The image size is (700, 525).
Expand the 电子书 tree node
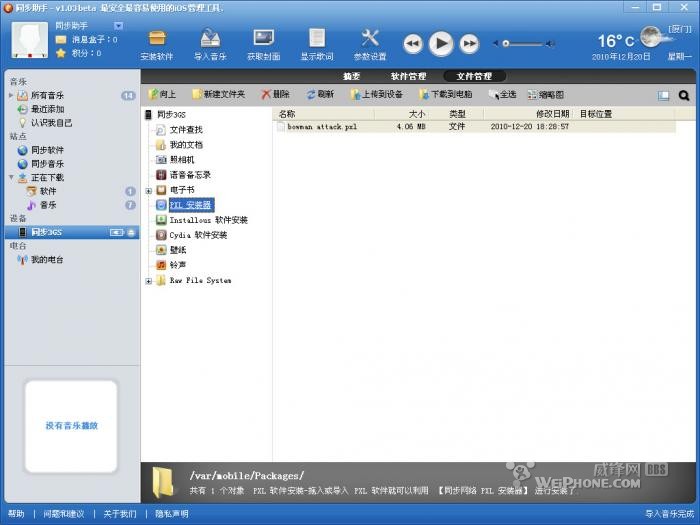tap(149, 191)
